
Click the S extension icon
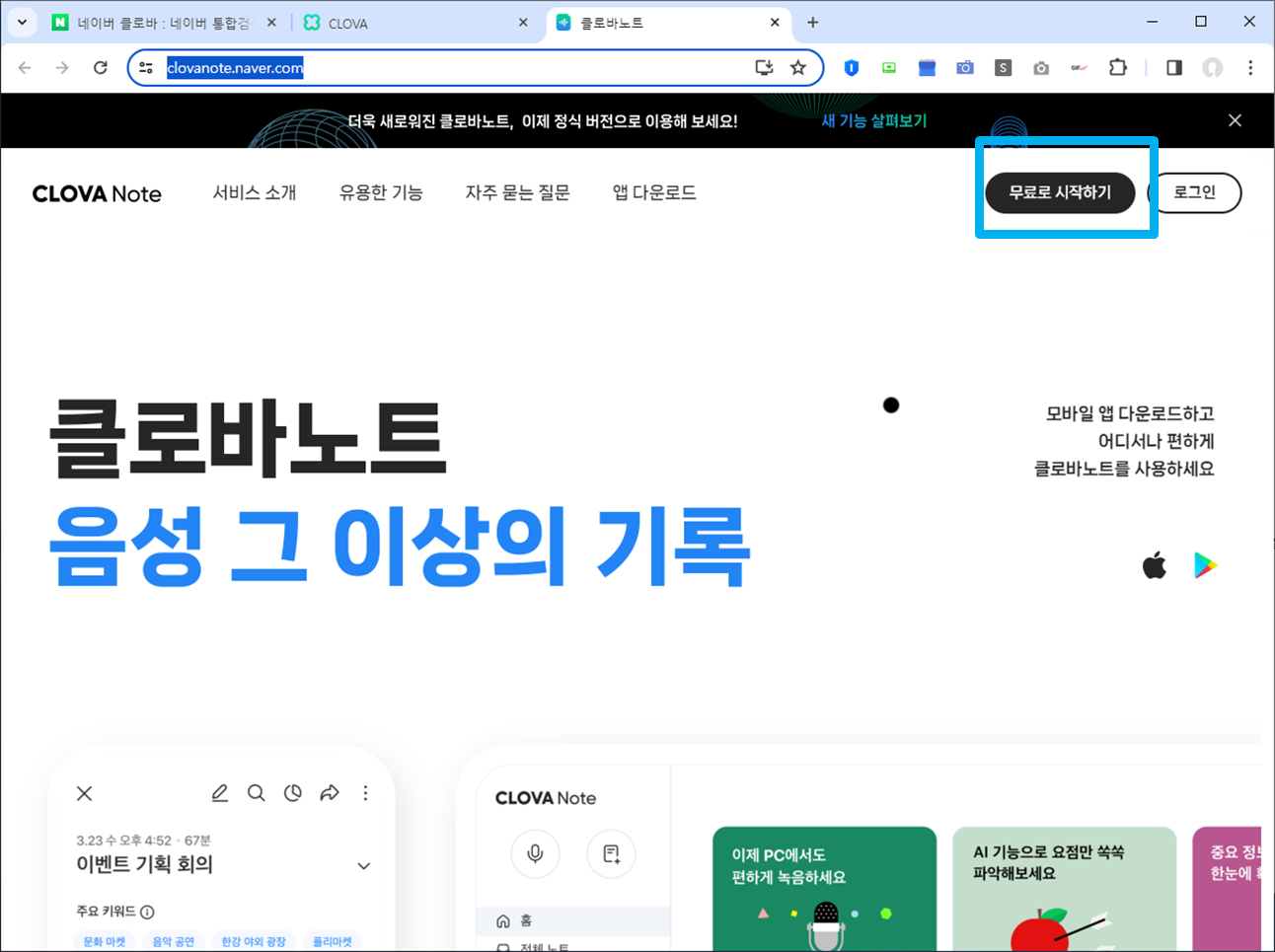(x=1003, y=68)
